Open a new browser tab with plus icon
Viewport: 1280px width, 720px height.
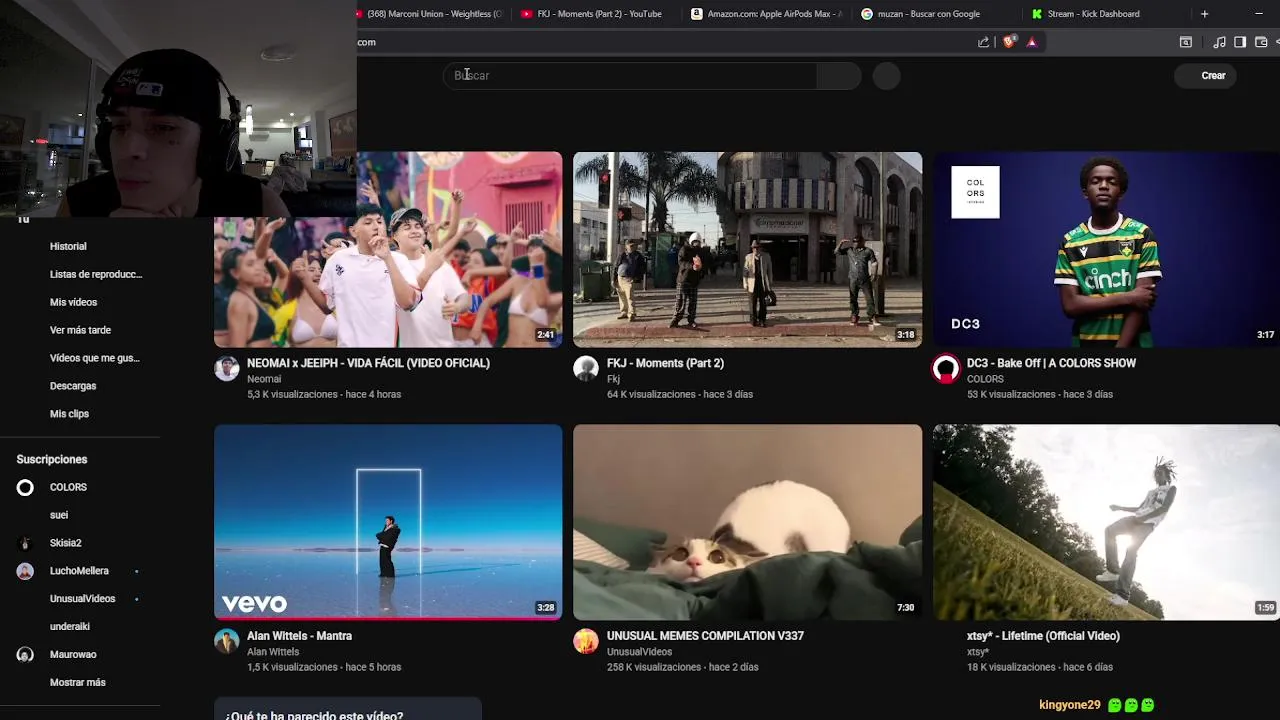point(1204,14)
